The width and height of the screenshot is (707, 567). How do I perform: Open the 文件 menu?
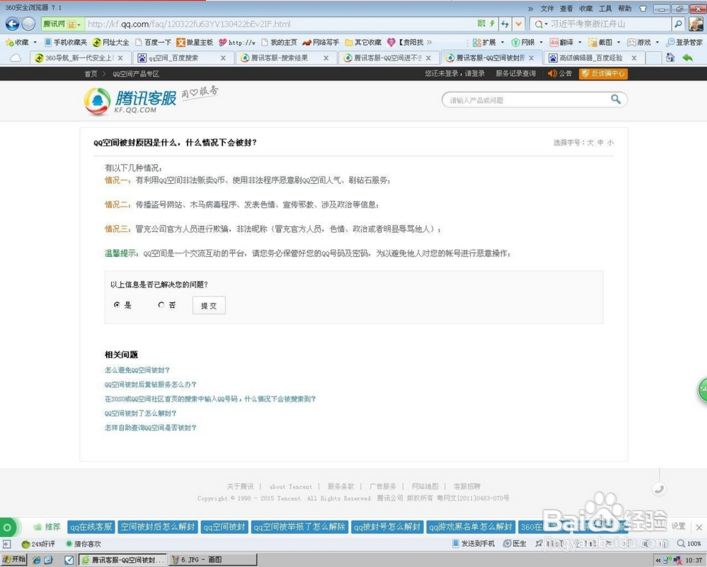click(547, 9)
